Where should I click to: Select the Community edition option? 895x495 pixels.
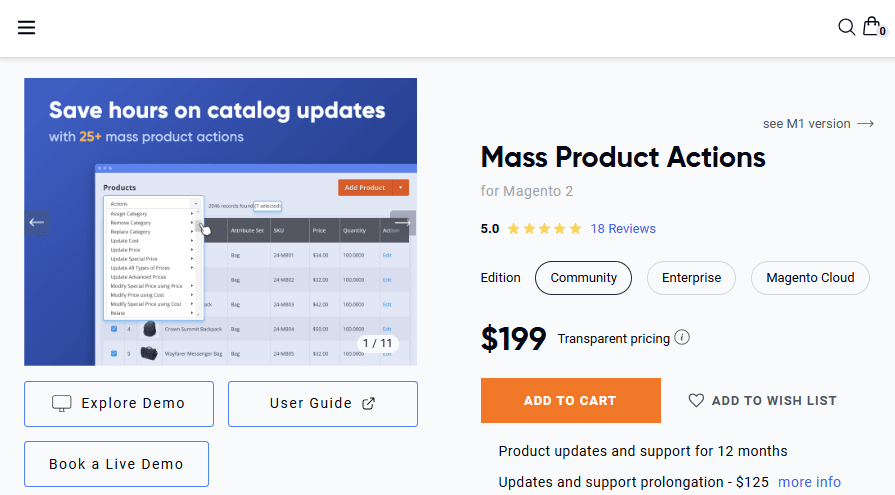click(x=583, y=278)
